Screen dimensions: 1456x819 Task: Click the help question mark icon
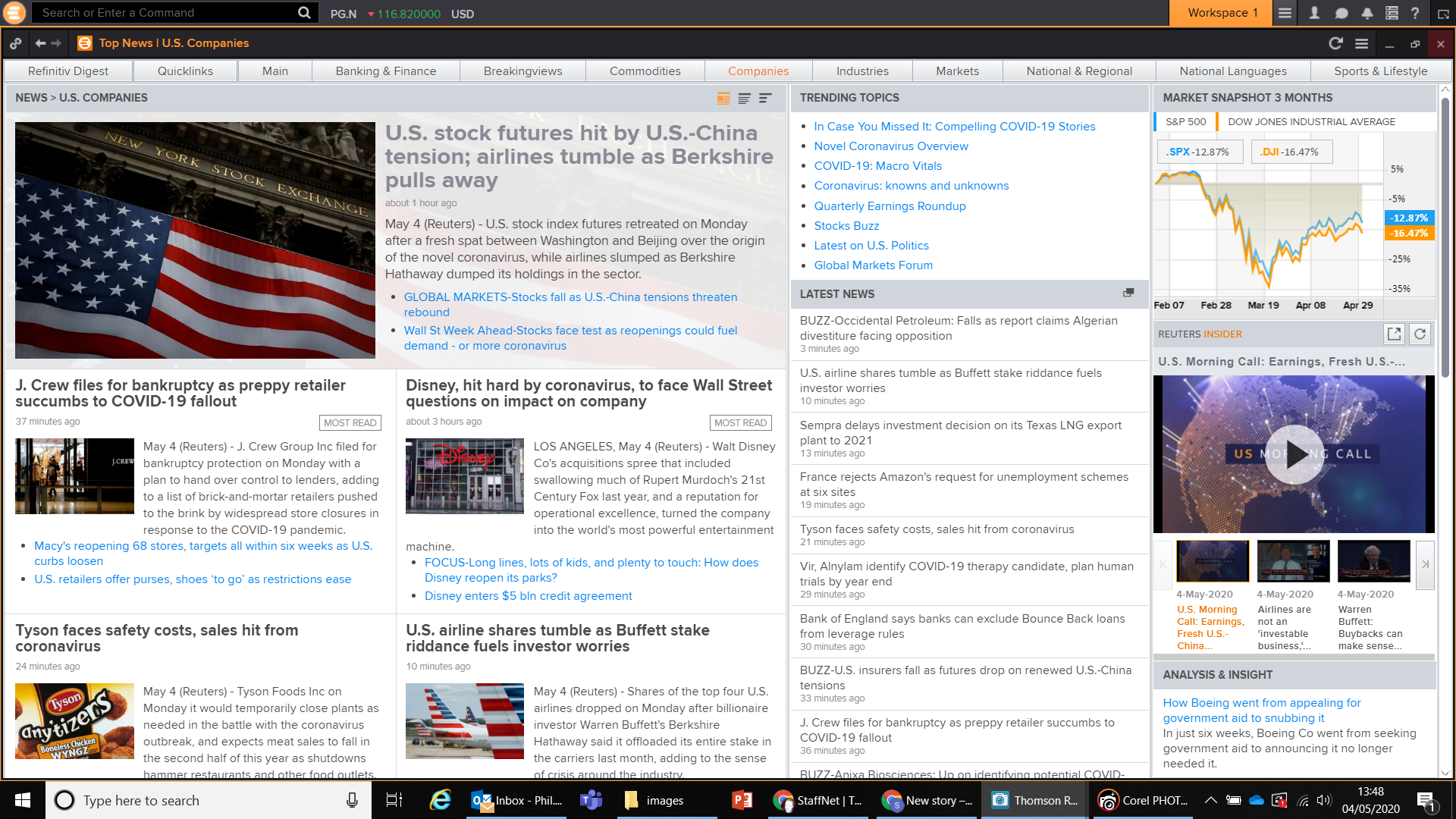click(1415, 13)
